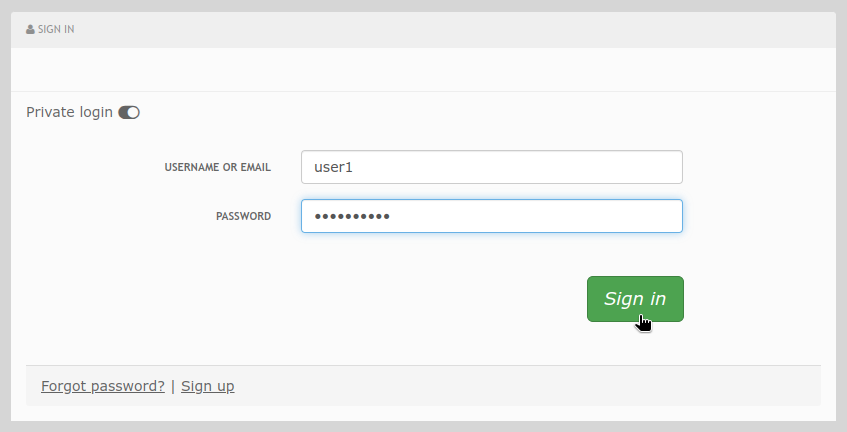Click the green Sign in button
The height and width of the screenshot is (432, 847).
point(635,299)
